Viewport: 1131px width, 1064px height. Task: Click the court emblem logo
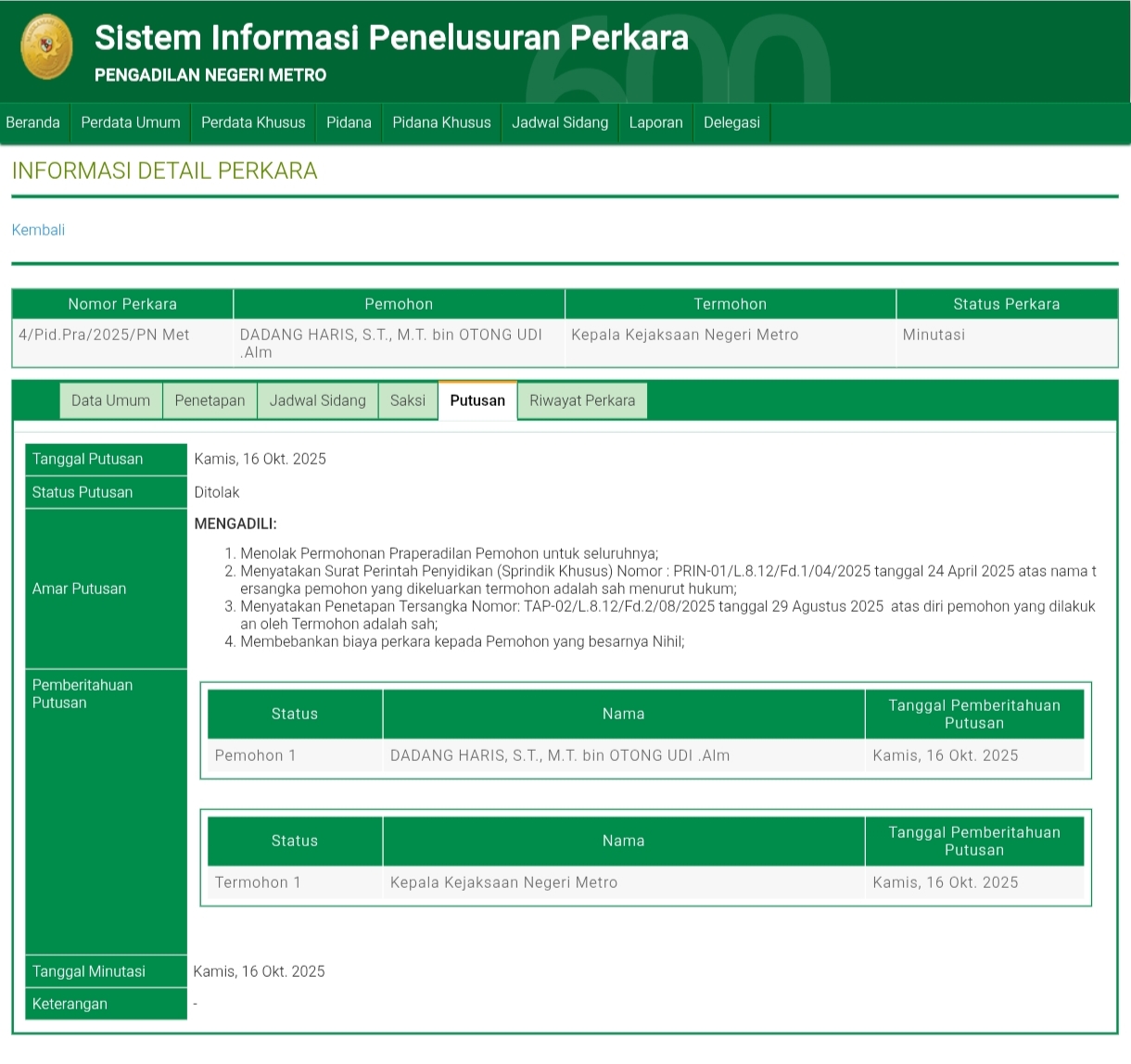[46, 47]
